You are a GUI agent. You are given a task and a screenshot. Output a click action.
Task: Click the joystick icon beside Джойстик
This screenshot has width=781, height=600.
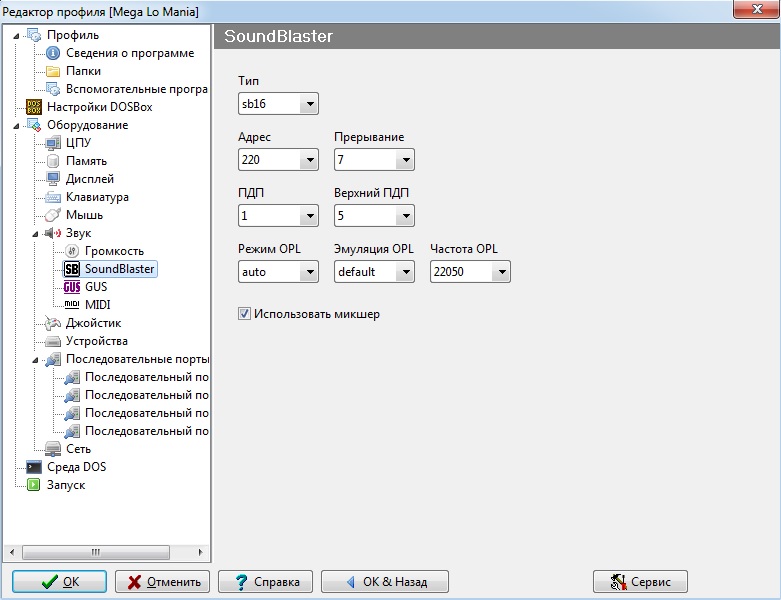point(53,323)
